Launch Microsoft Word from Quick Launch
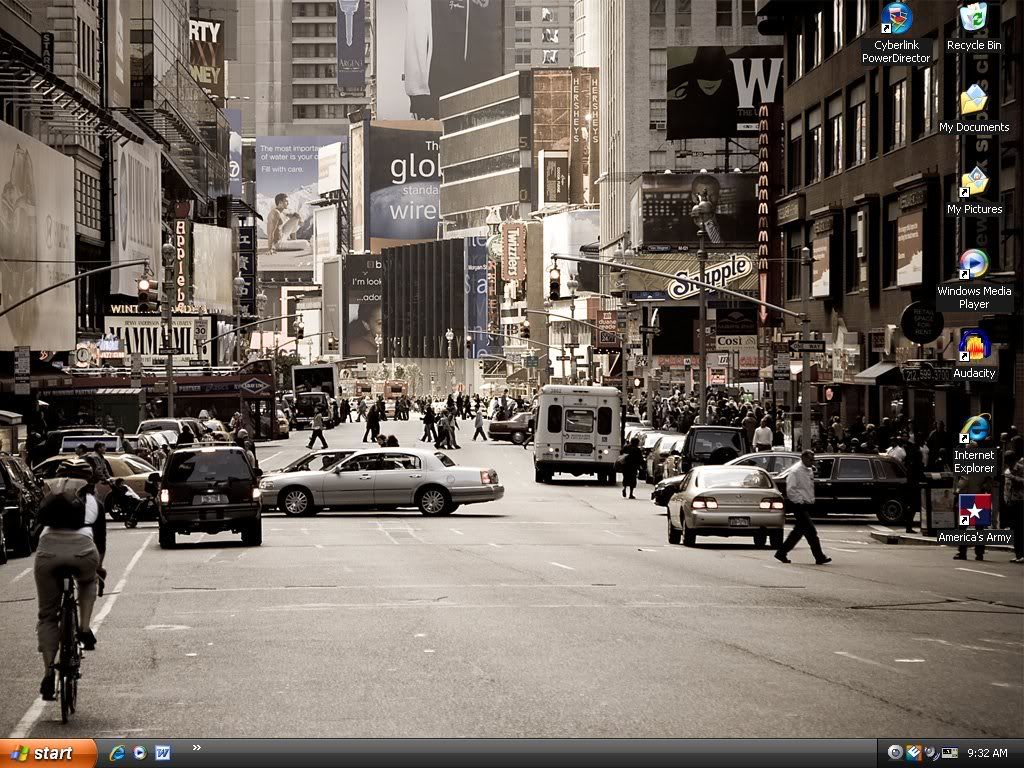This screenshot has height=768, width=1024. pyautogui.click(x=163, y=753)
